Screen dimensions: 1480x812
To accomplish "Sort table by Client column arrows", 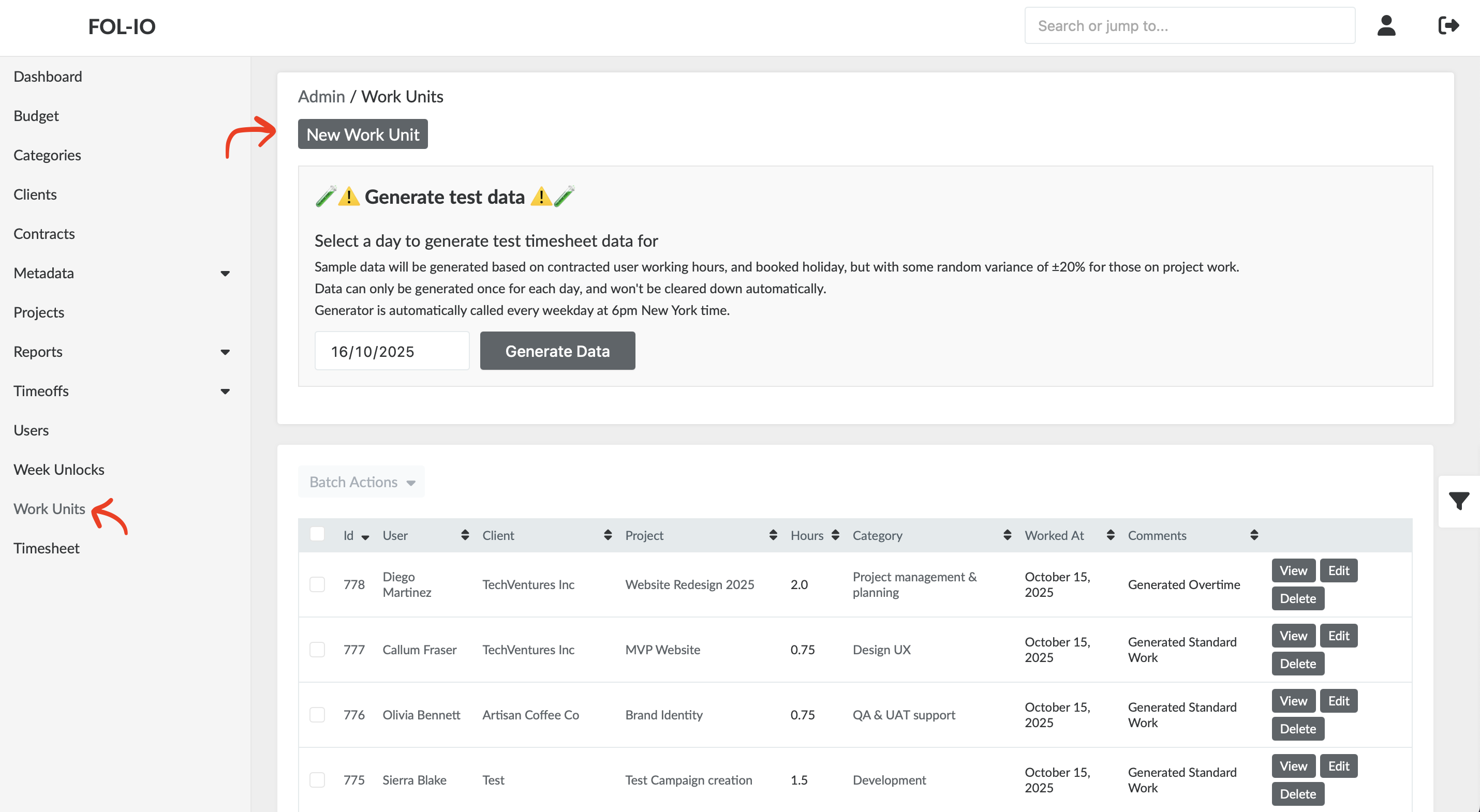I will pyautogui.click(x=608, y=535).
